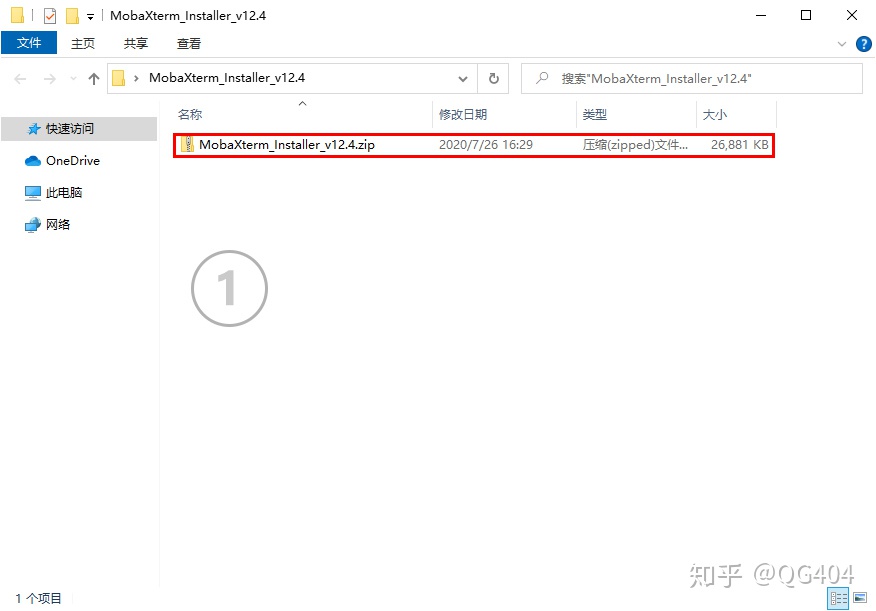Screen dimensions: 876x611
Task: Click the 压缩(zipped)文件 type cell
Action: (635, 145)
